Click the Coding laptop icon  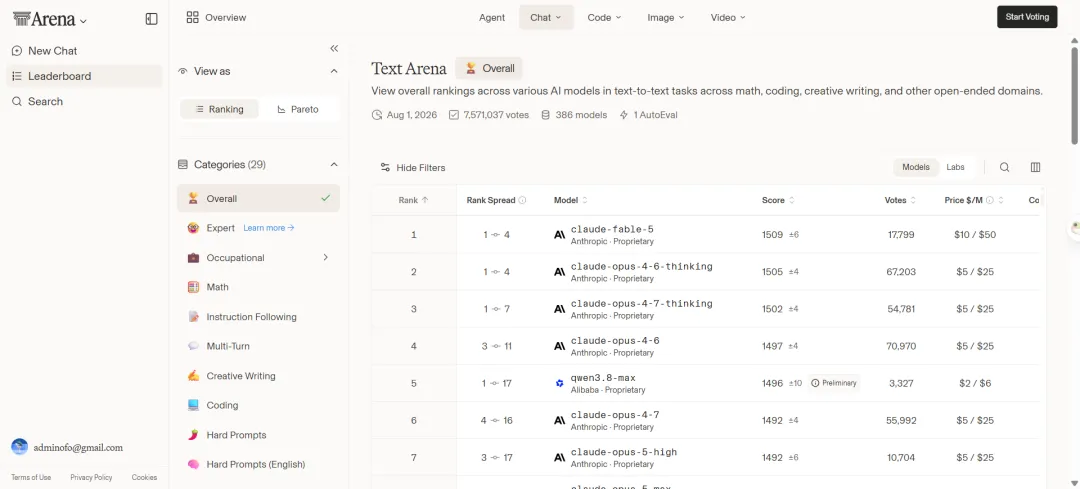pos(194,406)
